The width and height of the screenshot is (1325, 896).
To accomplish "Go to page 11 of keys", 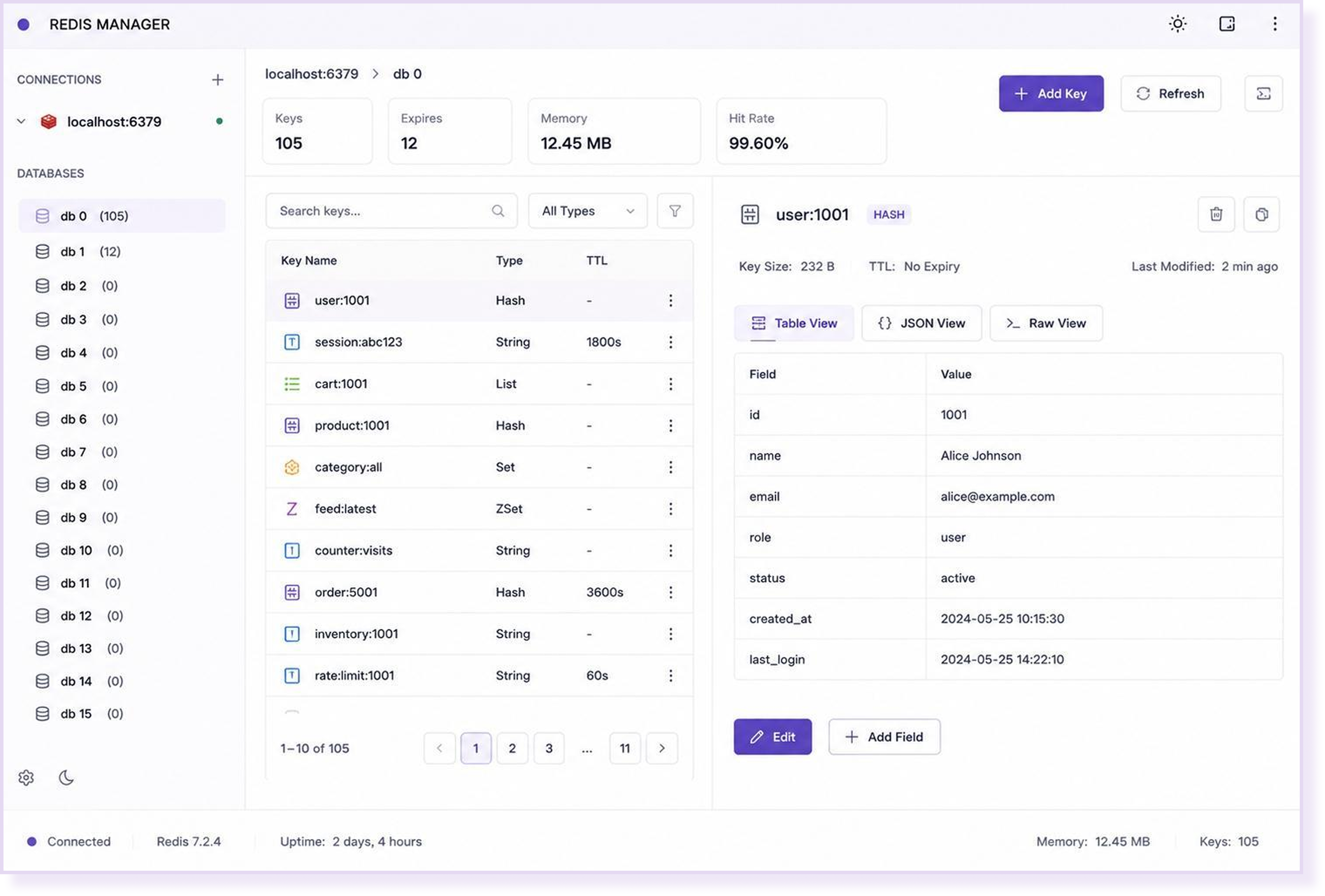I will point(625,748).
